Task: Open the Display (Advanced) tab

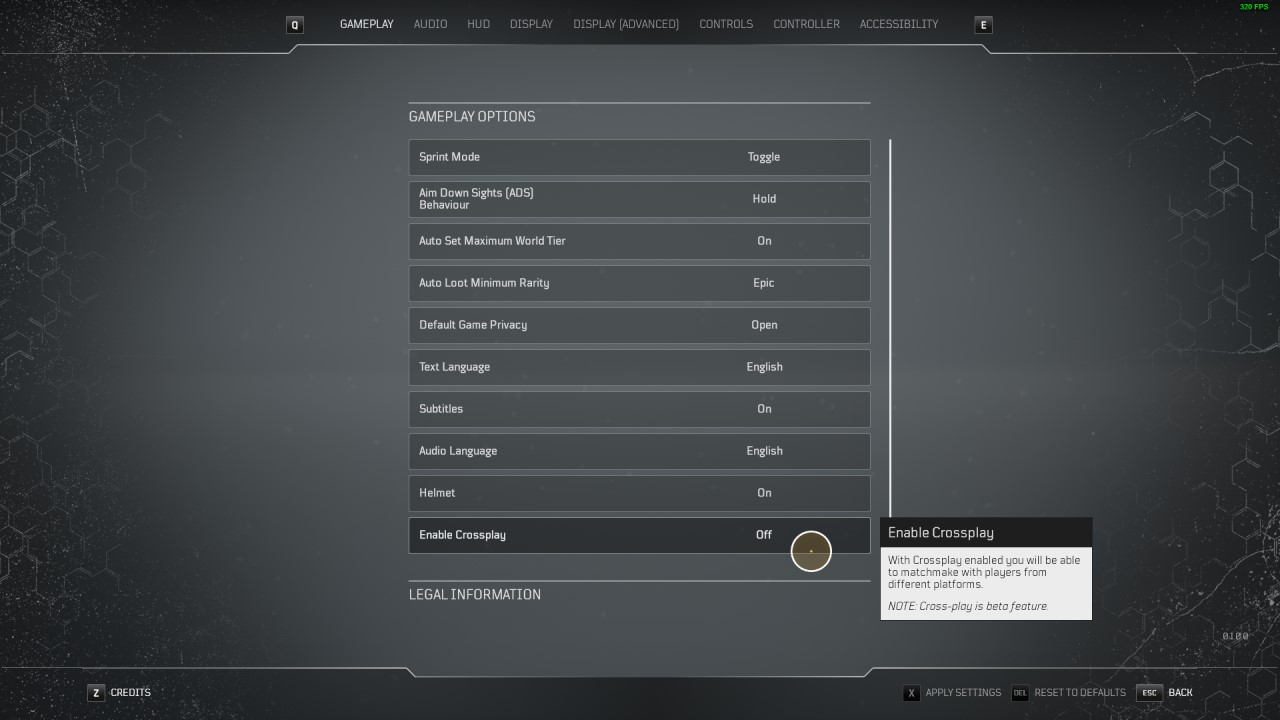Action: tap(625, 24)
